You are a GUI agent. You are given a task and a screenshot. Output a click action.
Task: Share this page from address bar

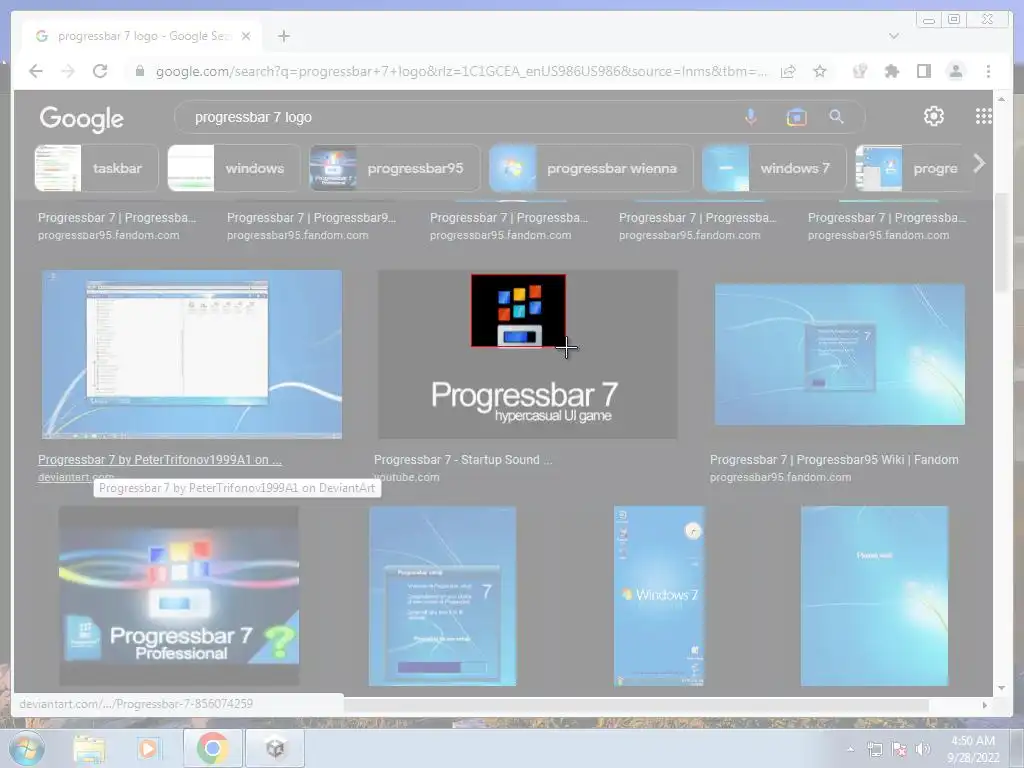click(x=788, y=71)
